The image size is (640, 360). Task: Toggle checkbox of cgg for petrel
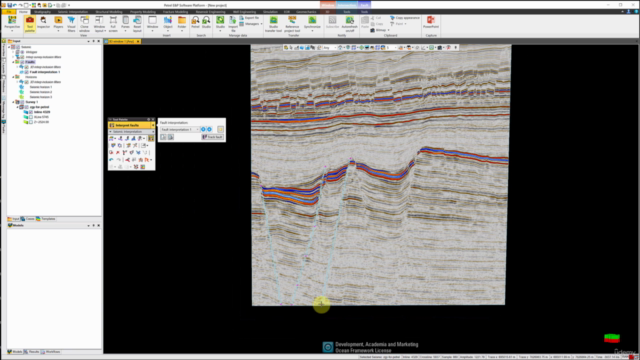pyautogui.click(x=27, y=107)
